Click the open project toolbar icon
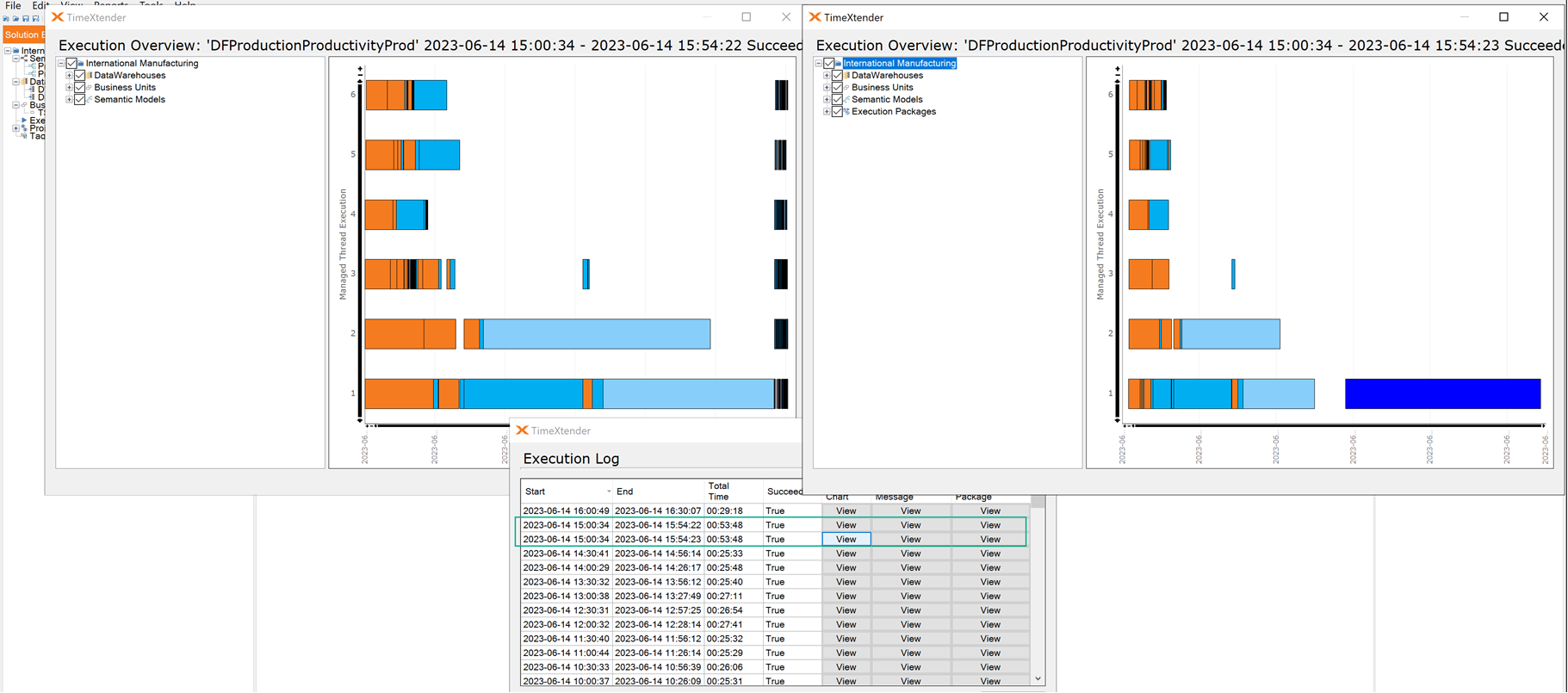 coord(15,18)
